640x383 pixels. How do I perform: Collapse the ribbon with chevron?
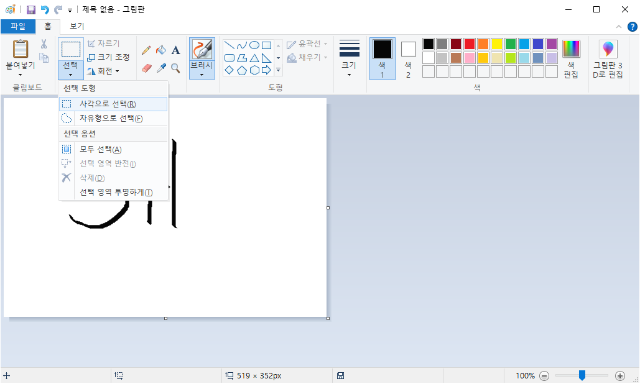click(619, 27)
